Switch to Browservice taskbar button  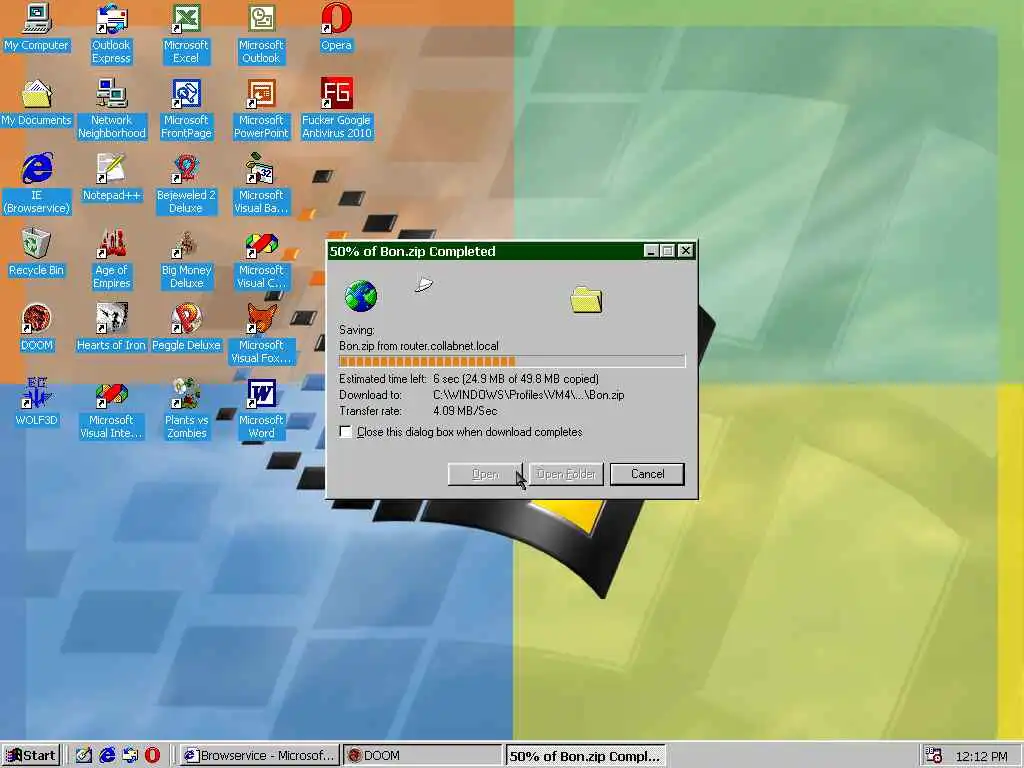coord(259,756)
